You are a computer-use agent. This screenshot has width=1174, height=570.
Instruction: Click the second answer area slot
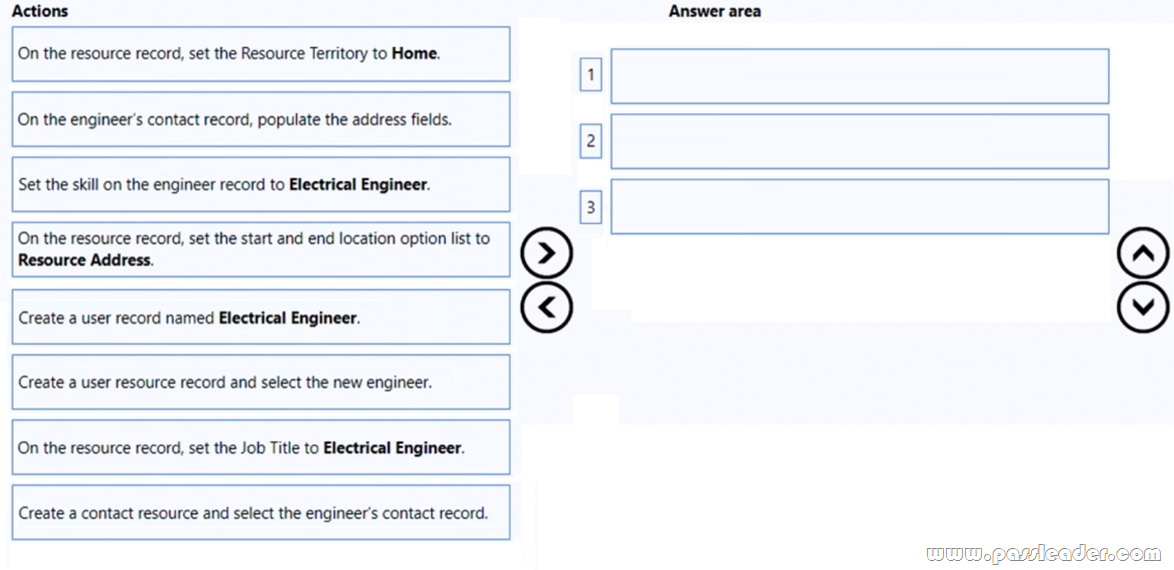(859, 141)
